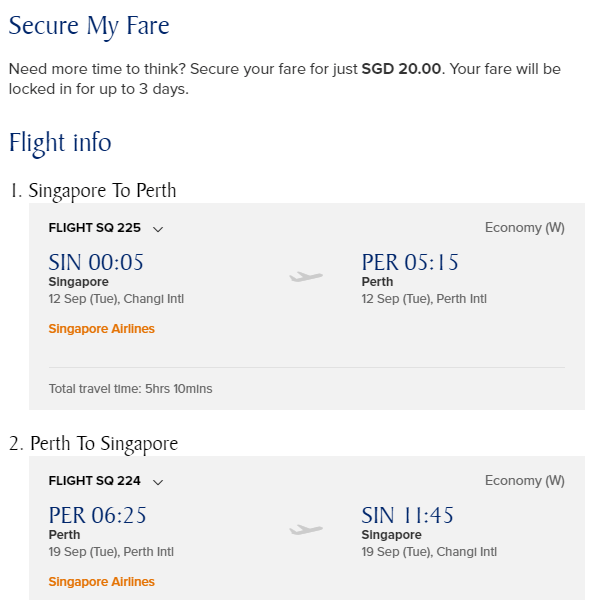Select the Secure My Fare heading

89,26
